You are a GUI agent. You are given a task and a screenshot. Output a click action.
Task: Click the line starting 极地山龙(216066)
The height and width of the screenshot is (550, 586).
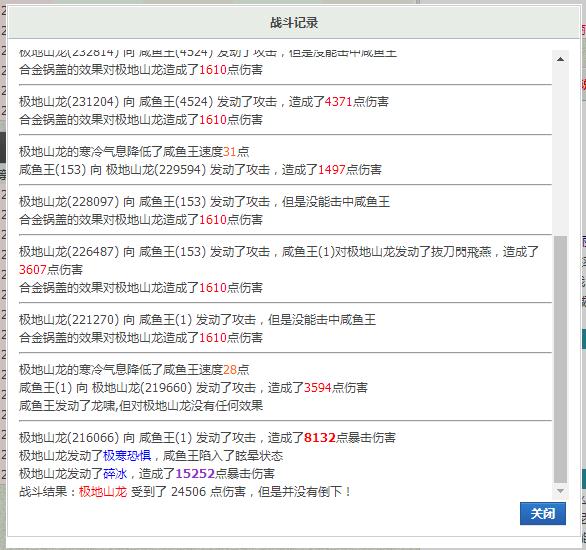coord(207,438)
